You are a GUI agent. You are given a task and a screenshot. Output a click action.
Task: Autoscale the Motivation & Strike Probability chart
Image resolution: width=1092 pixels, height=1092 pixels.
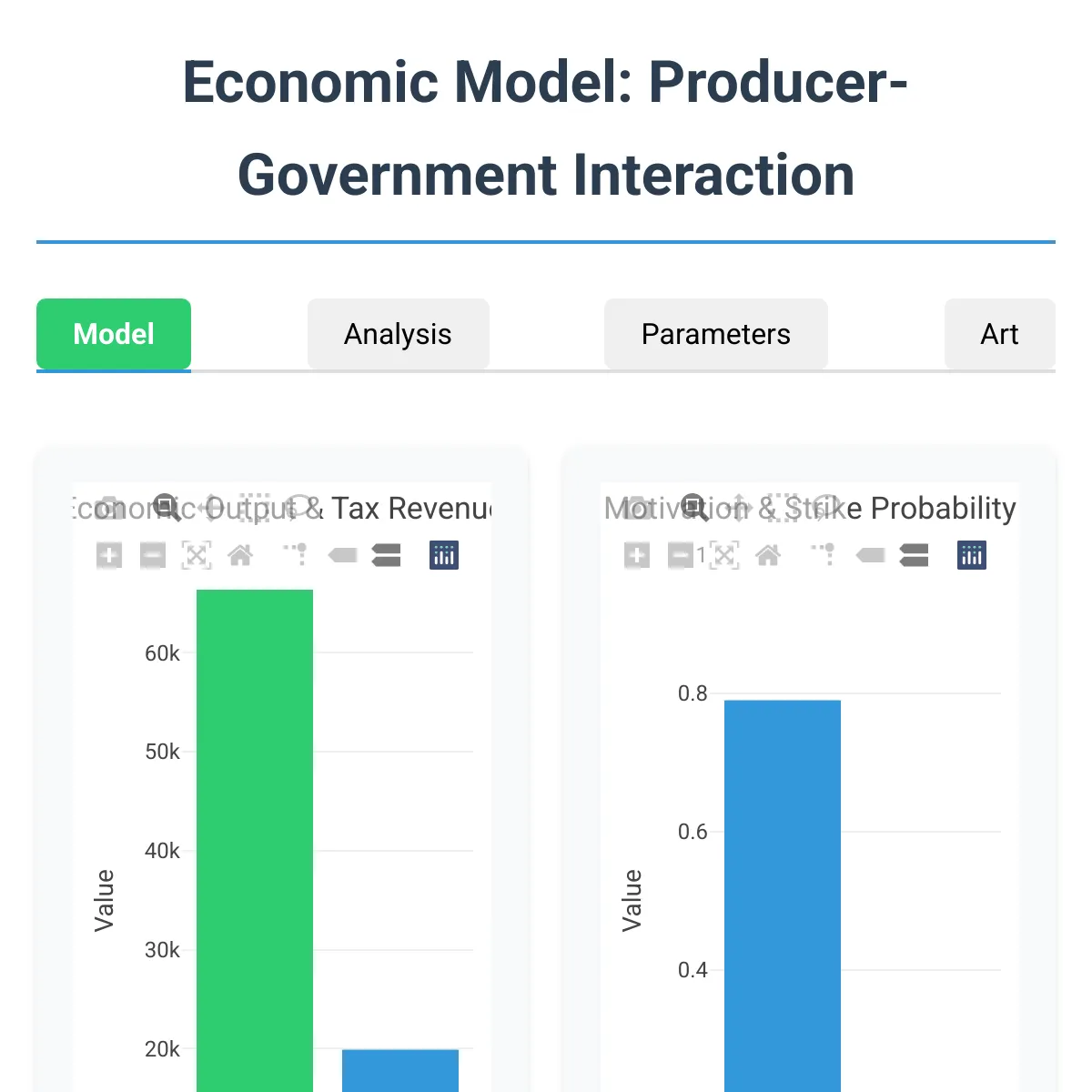[x=726, y=555]
